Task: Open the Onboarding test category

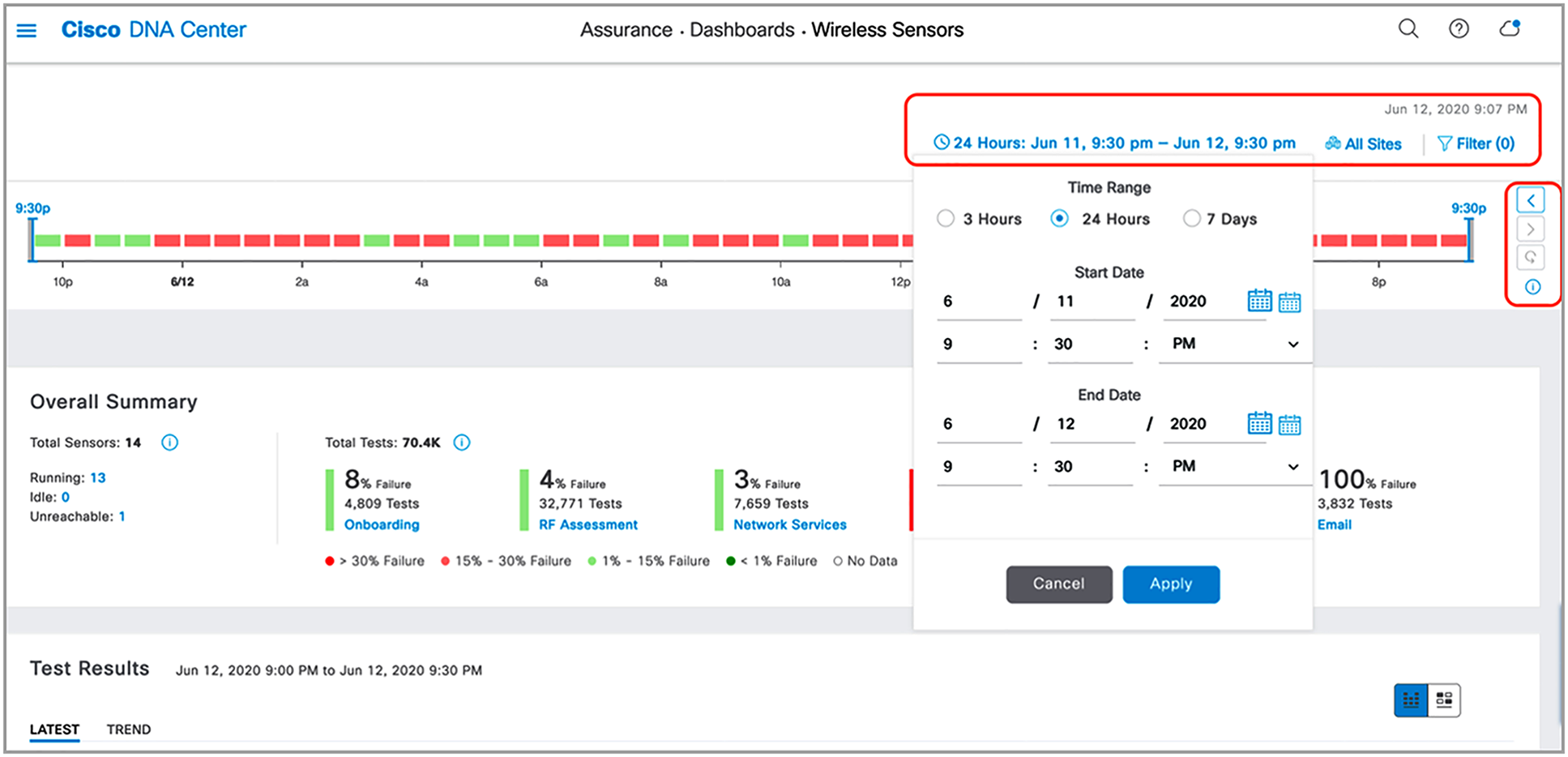Action: 382,525
